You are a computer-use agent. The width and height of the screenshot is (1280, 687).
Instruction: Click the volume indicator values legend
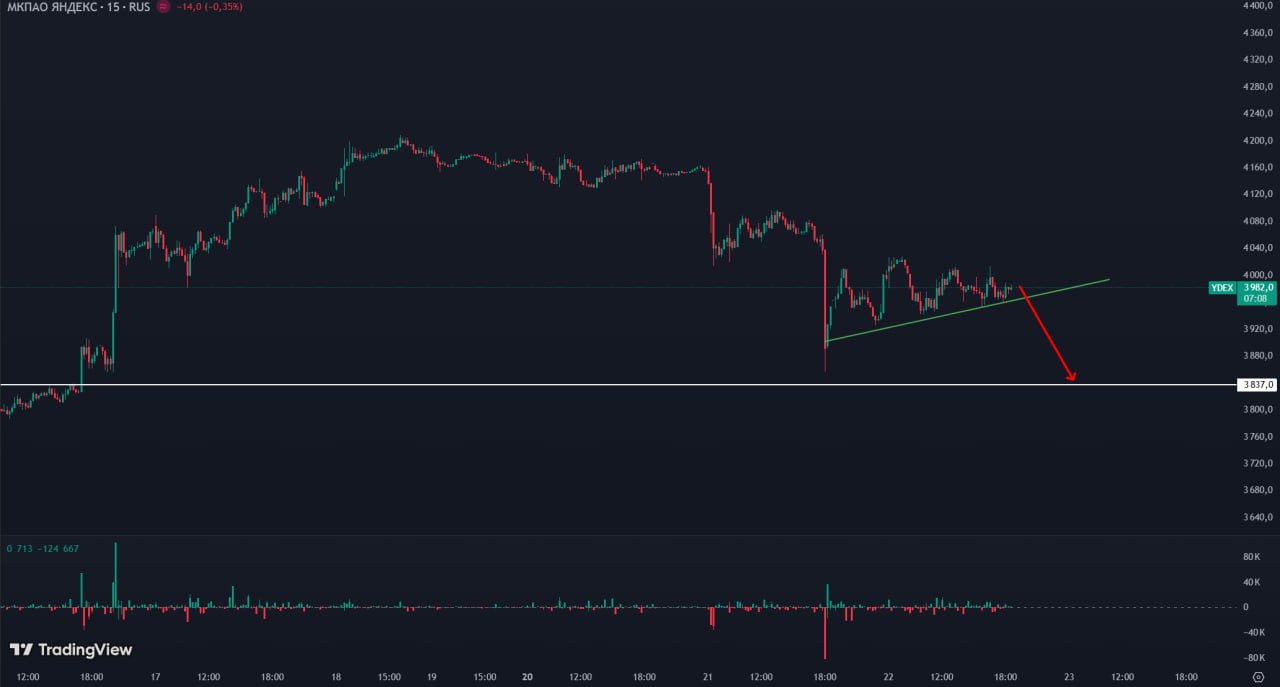tap(43, 548)
